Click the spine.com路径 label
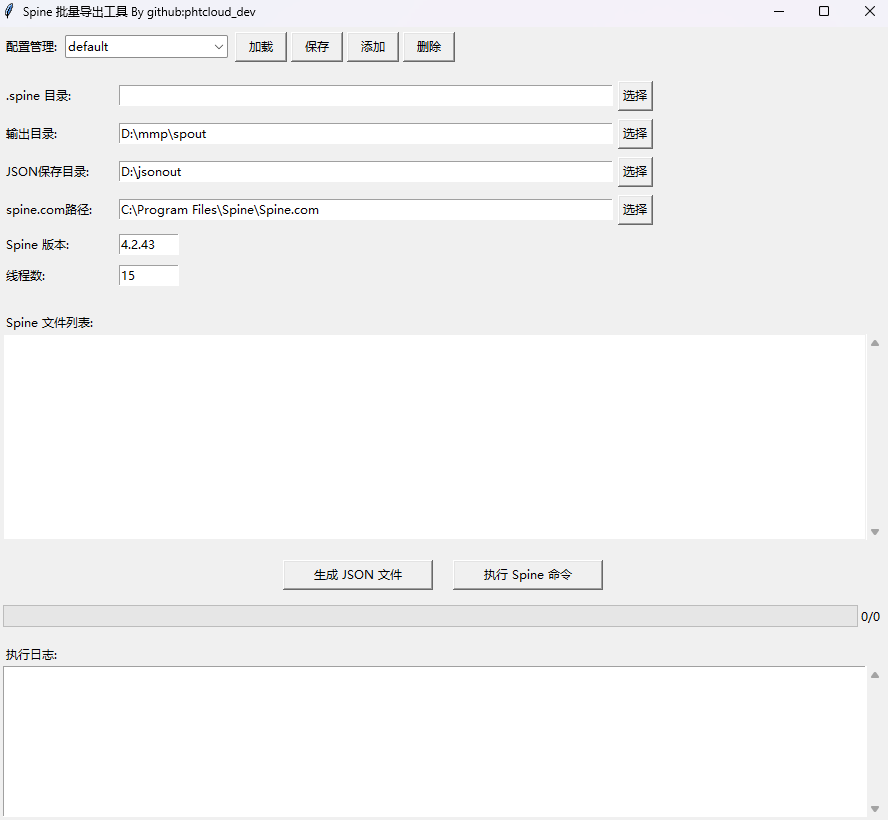888x820 pixels. tap(49, 210)
